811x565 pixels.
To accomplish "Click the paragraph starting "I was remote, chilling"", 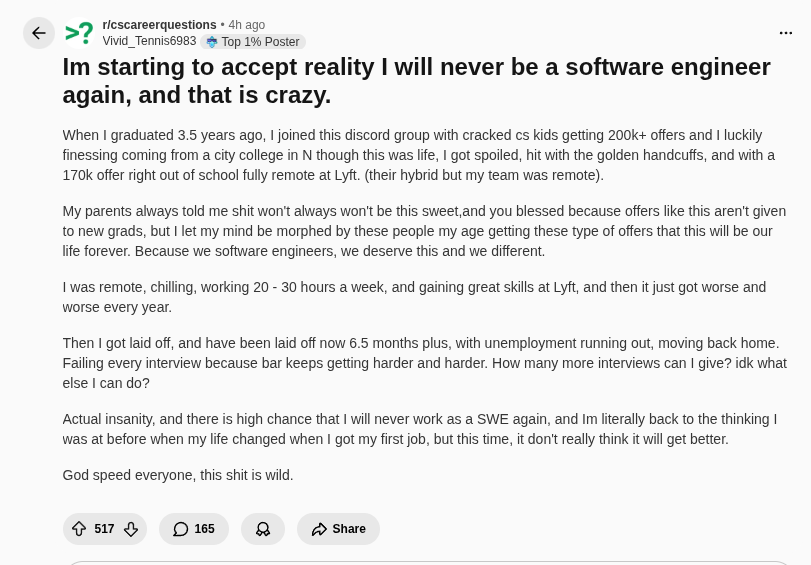I will (x=414, y=297).
